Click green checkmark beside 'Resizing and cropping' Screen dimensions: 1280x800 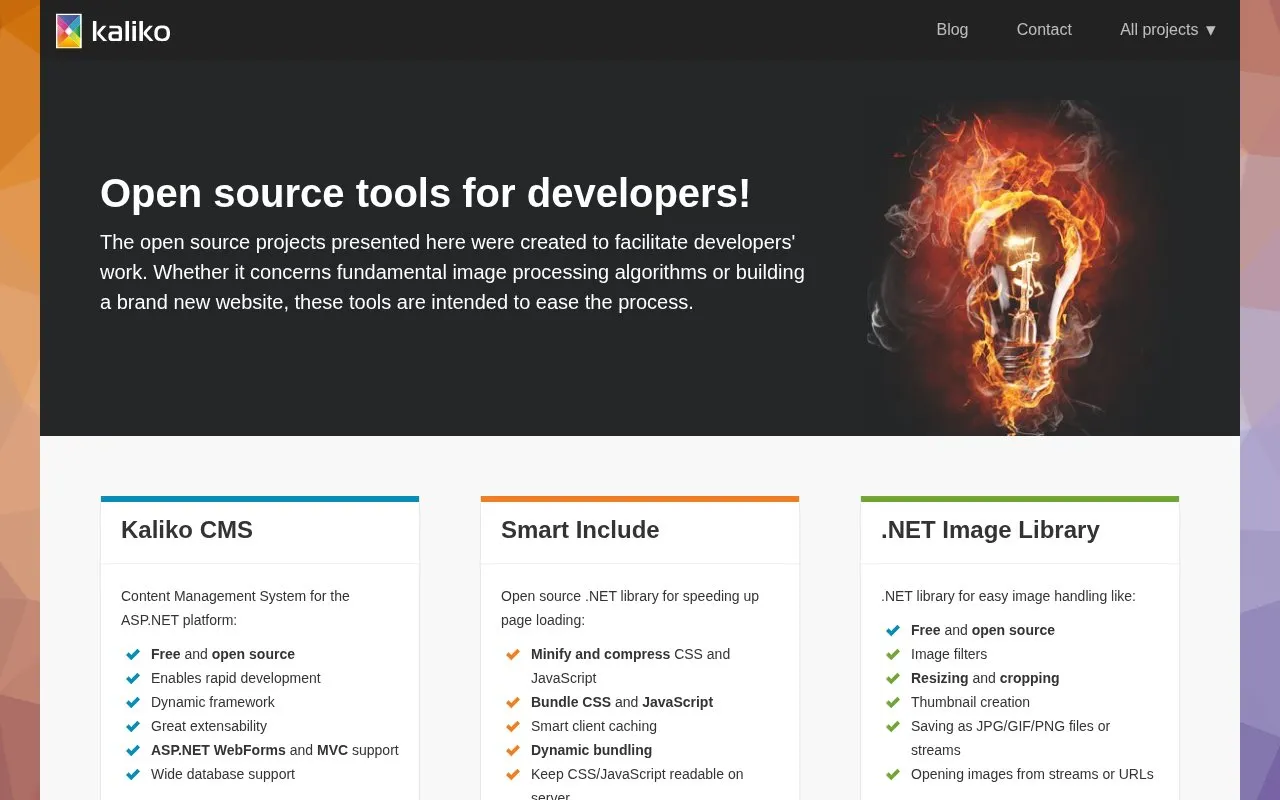click(893, 678)
